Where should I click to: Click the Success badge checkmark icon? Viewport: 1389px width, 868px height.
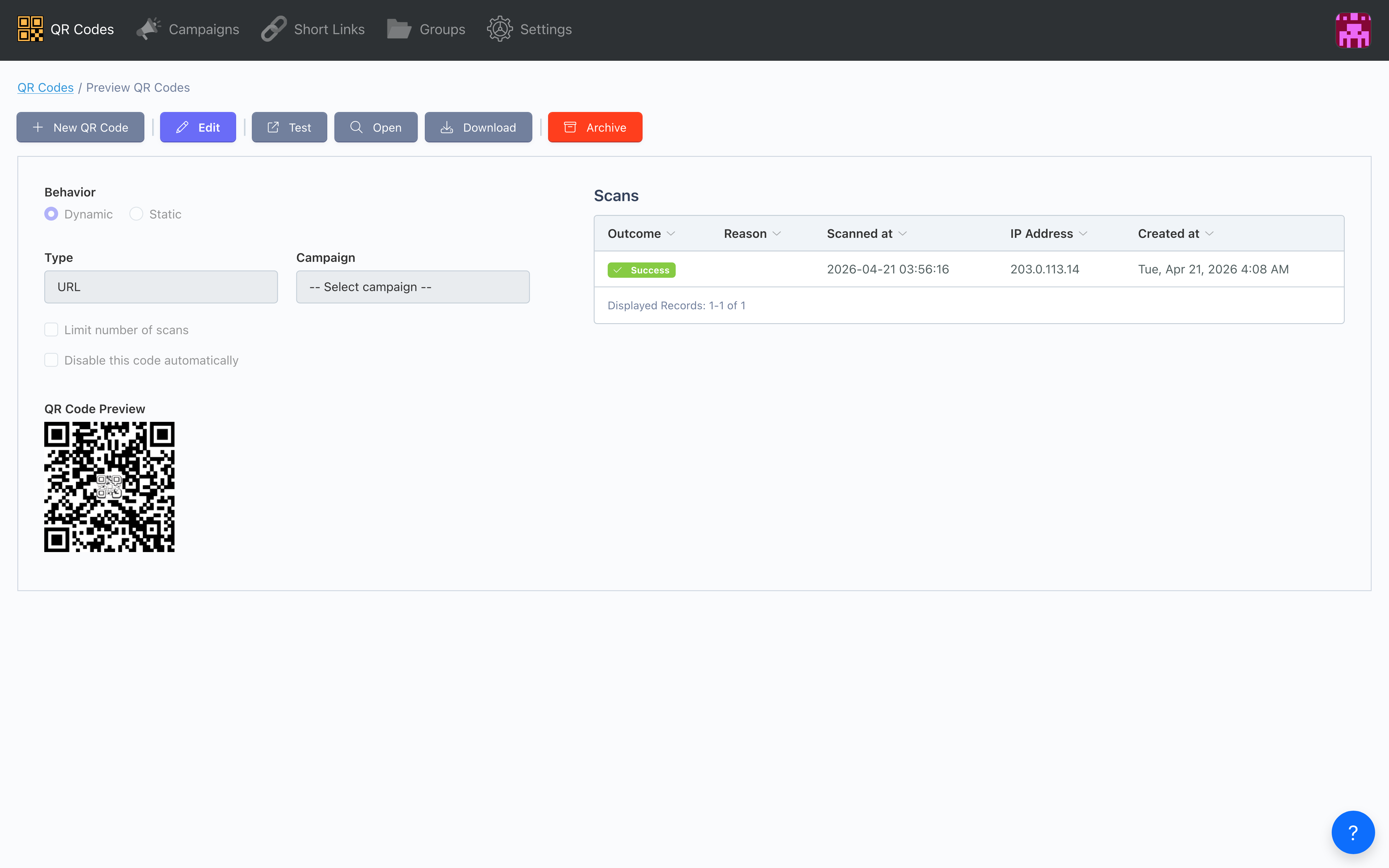click(618, 271)
